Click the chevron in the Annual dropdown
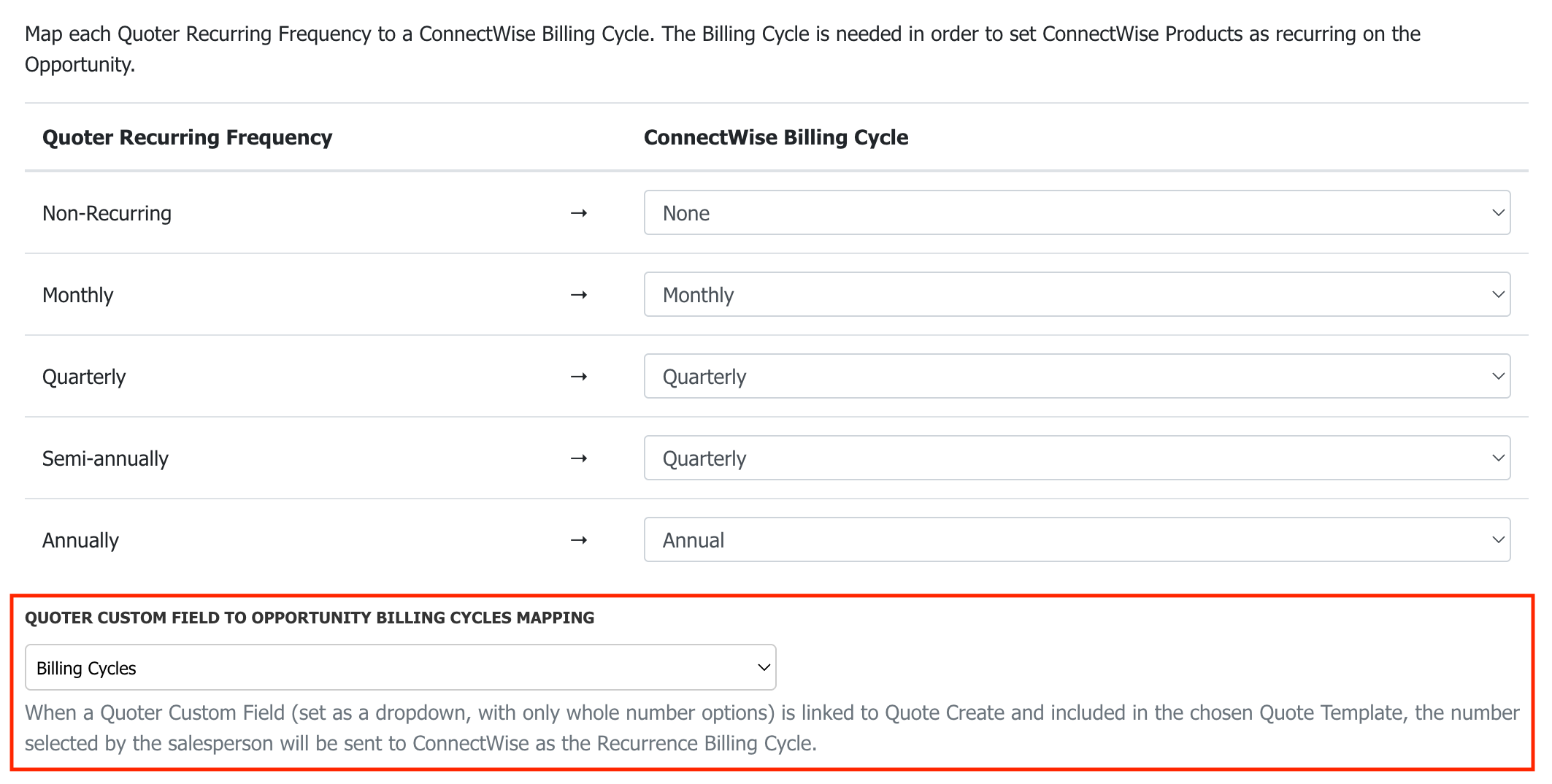Image resolution: width=1552 pixels, height=784 pixels. pyautogui.click(x=1498, y=539)
